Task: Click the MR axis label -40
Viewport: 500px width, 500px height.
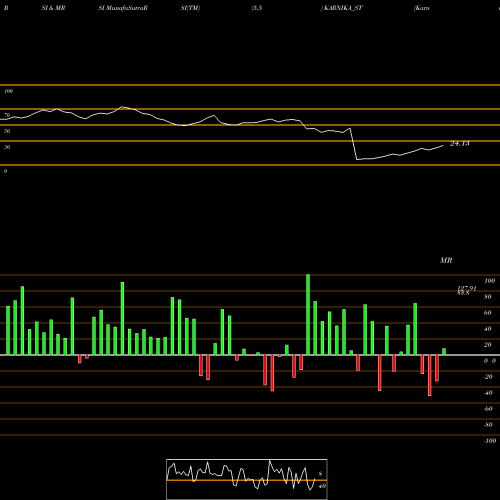Action: (488, 393)
